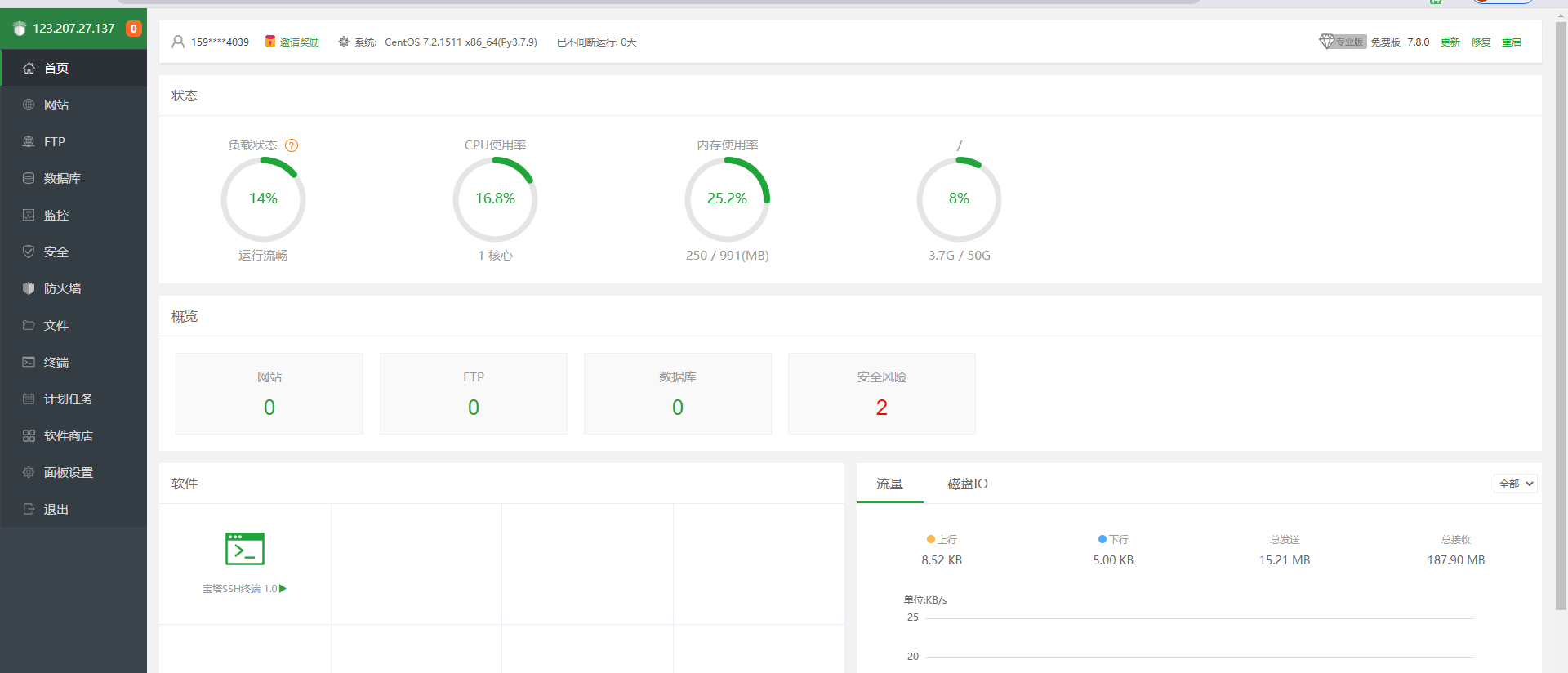Open the 软件商店 menu item
The image size is (1568, 673).
point(73,435)
